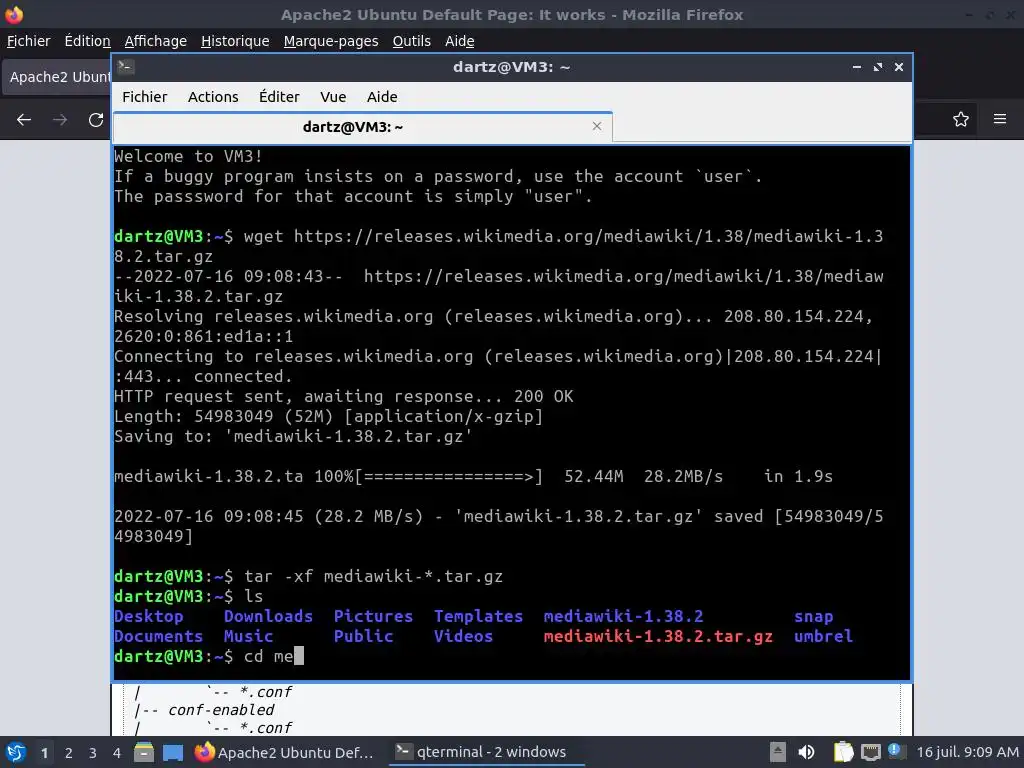Open the network connection tray icon
The width and height of the screenshot is (1024, 768).
coord(871,753)
